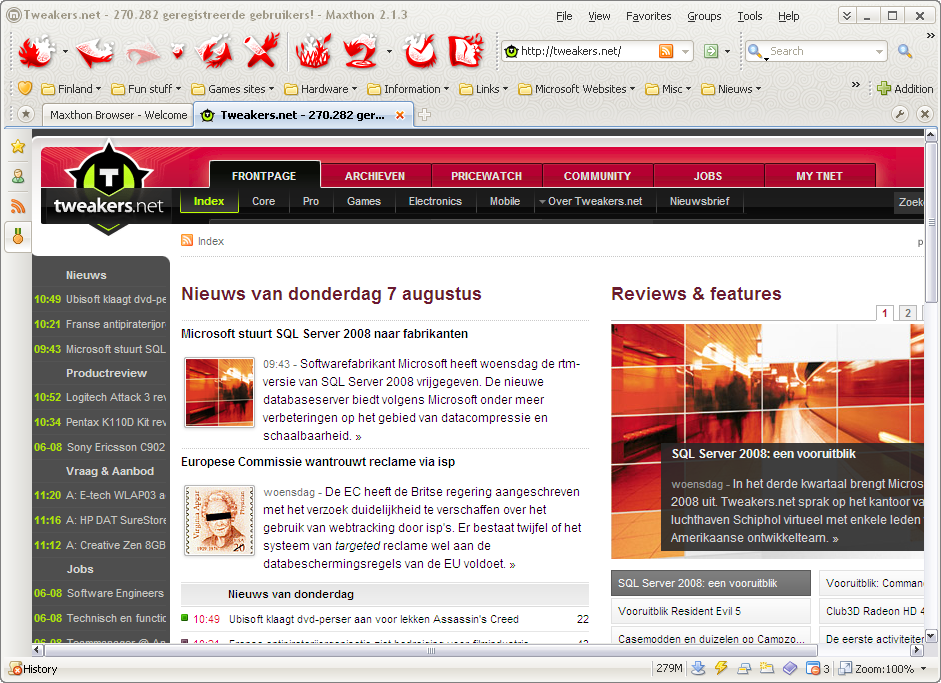
Task: Click the red flame New tab toolbar icon
Action: pos(36,51)
